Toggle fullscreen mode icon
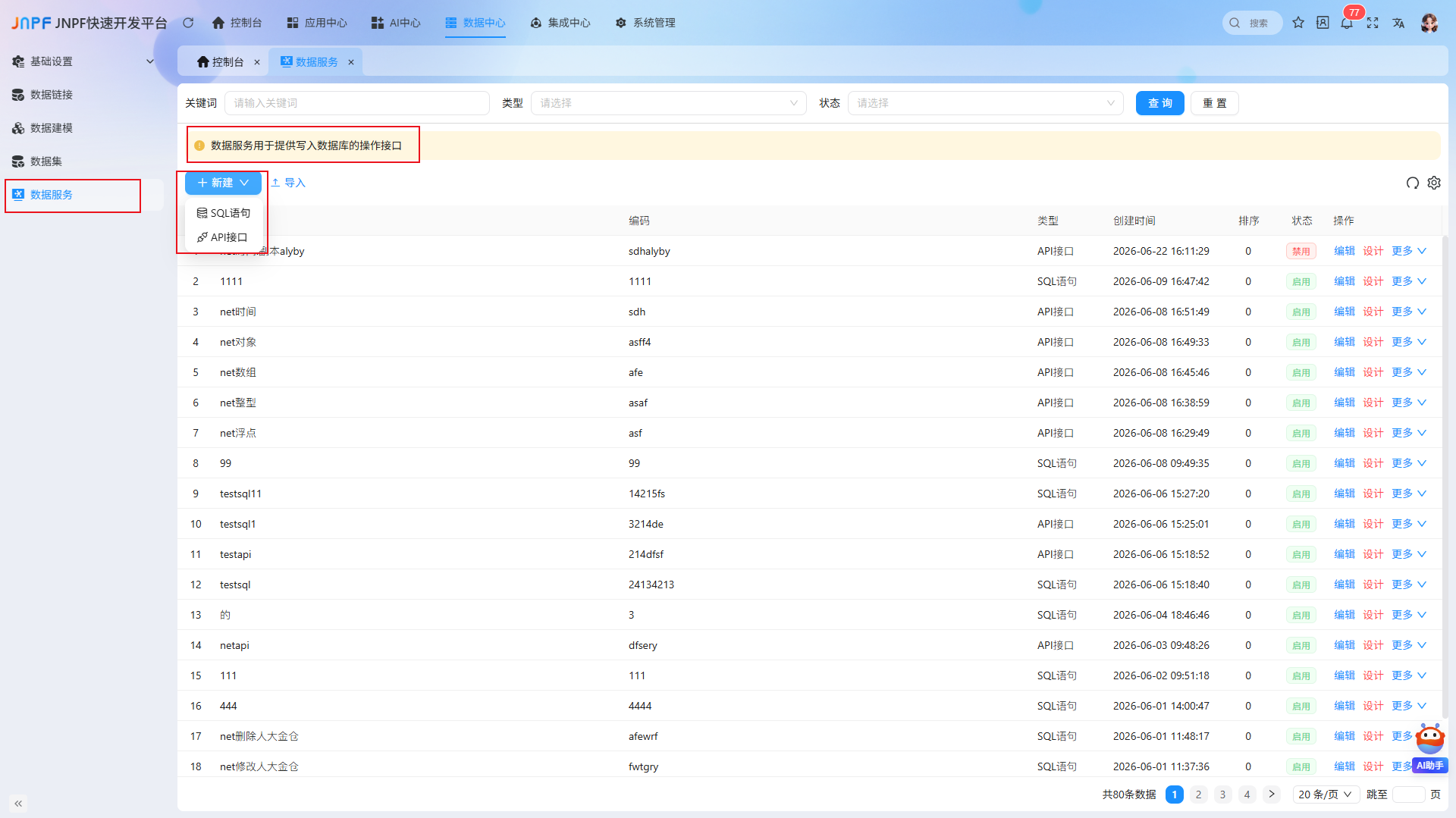The image size is (1456, 818). (1373, 23)
